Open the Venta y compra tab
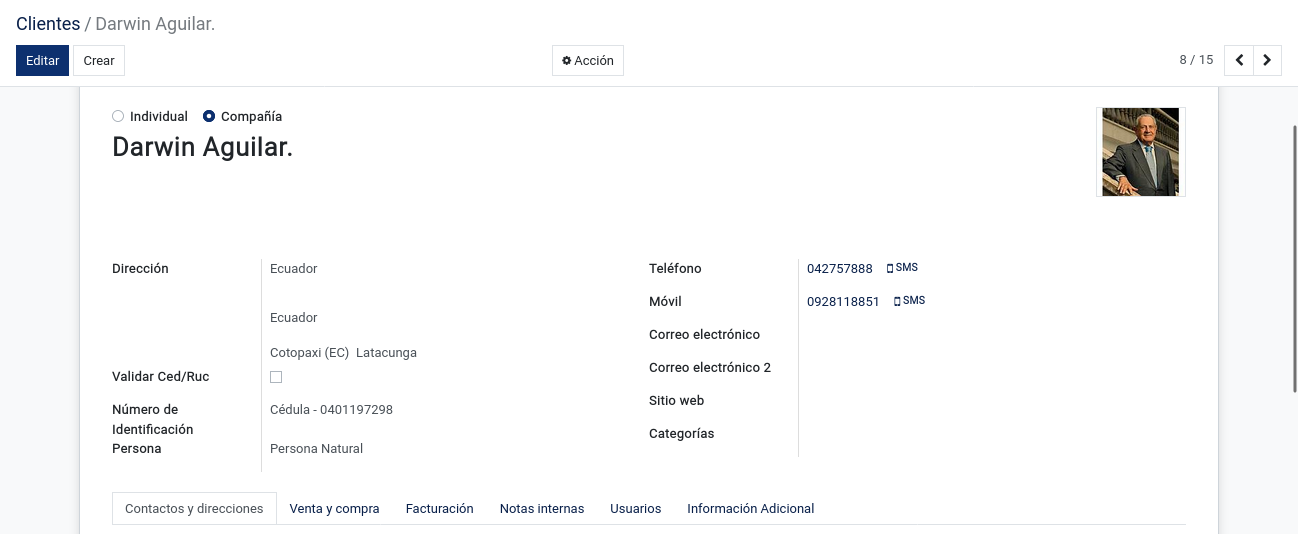This screenshot has height=534, width=1298. click(334, 508)
